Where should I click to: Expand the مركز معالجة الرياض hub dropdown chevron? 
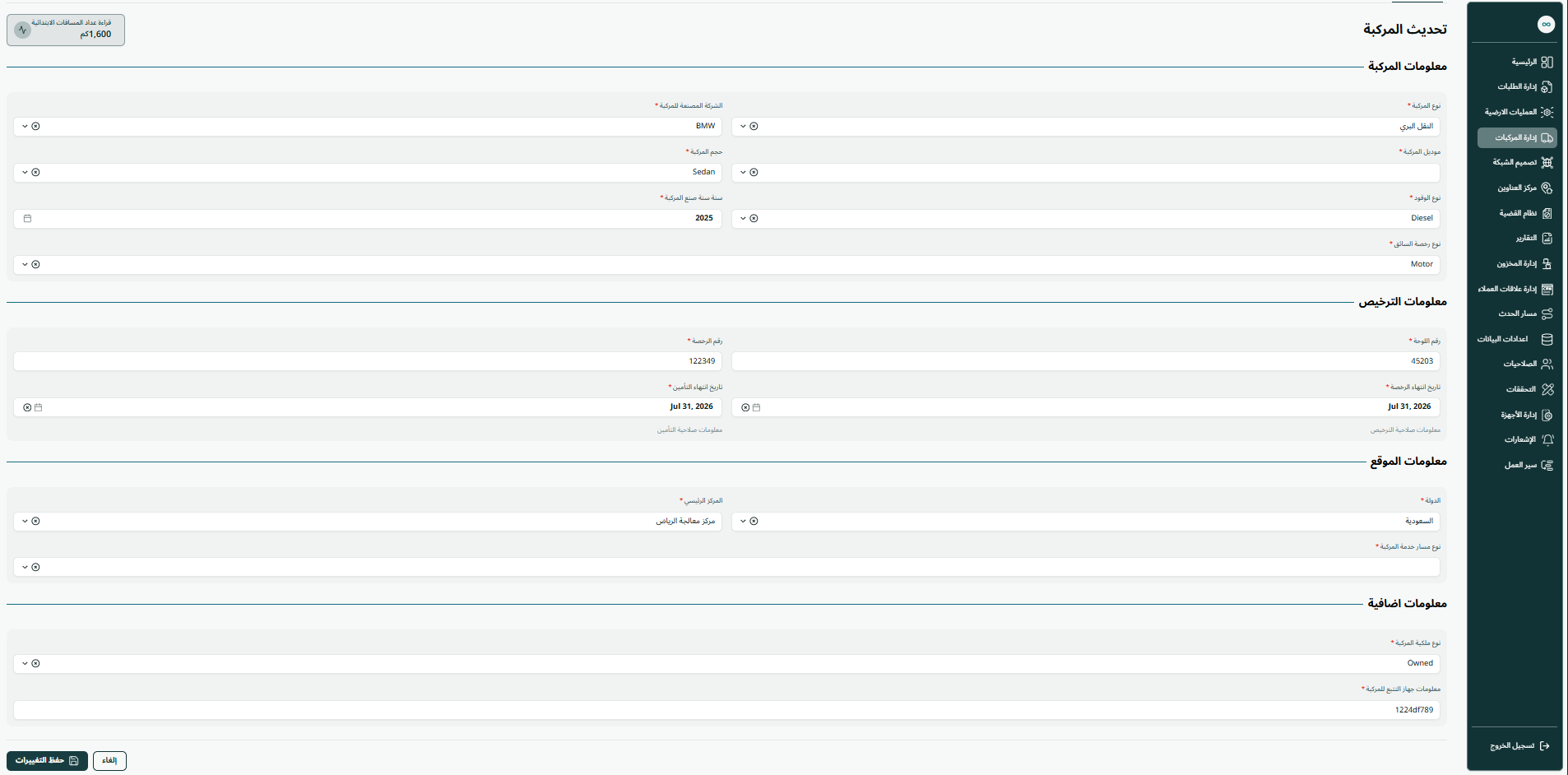[x=25, y=521]
